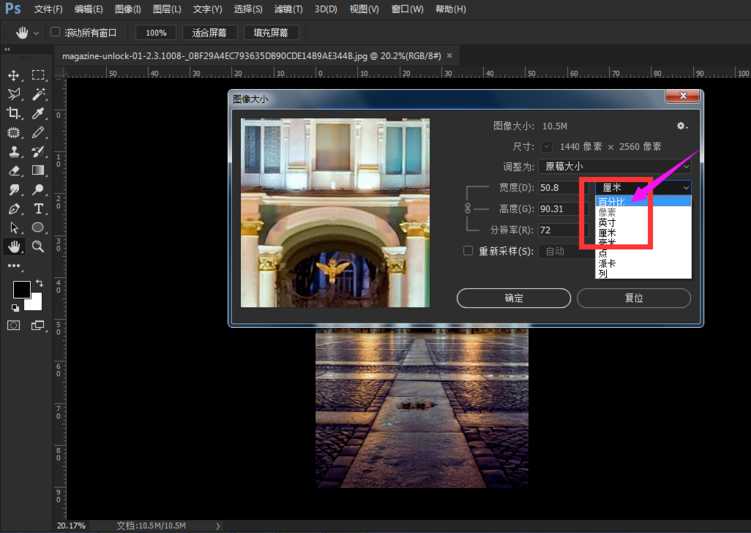Open the 图像(I) menu
Image resolution: width=751 pixels, height=533 pixels.
point(128,9)
